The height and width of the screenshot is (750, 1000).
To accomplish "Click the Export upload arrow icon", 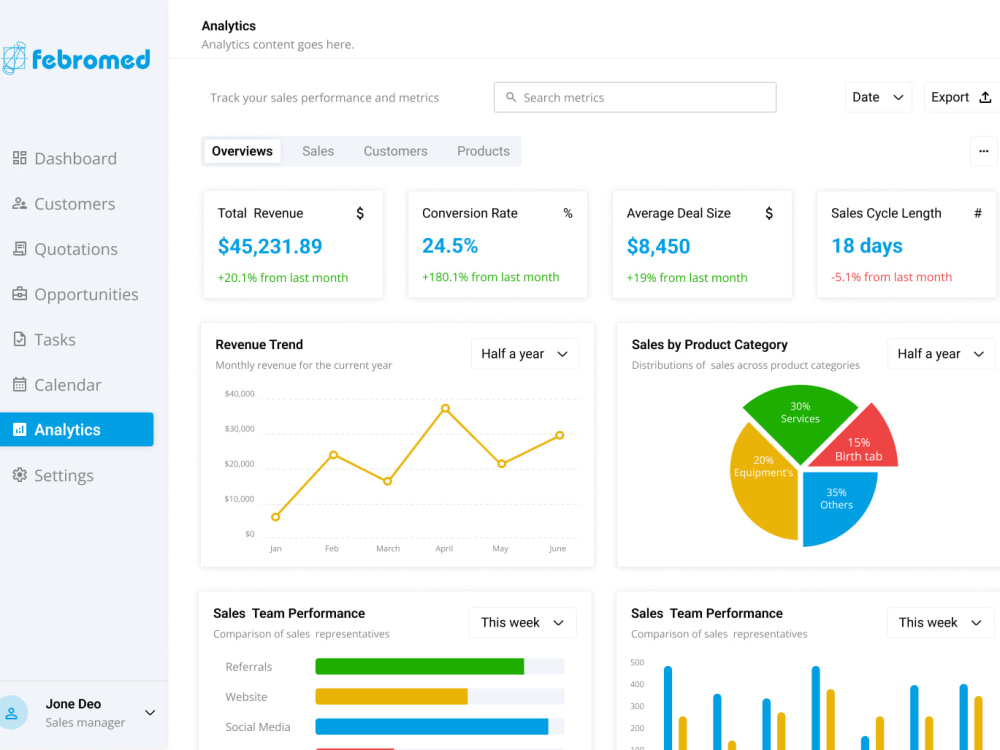I will (985, 98).
